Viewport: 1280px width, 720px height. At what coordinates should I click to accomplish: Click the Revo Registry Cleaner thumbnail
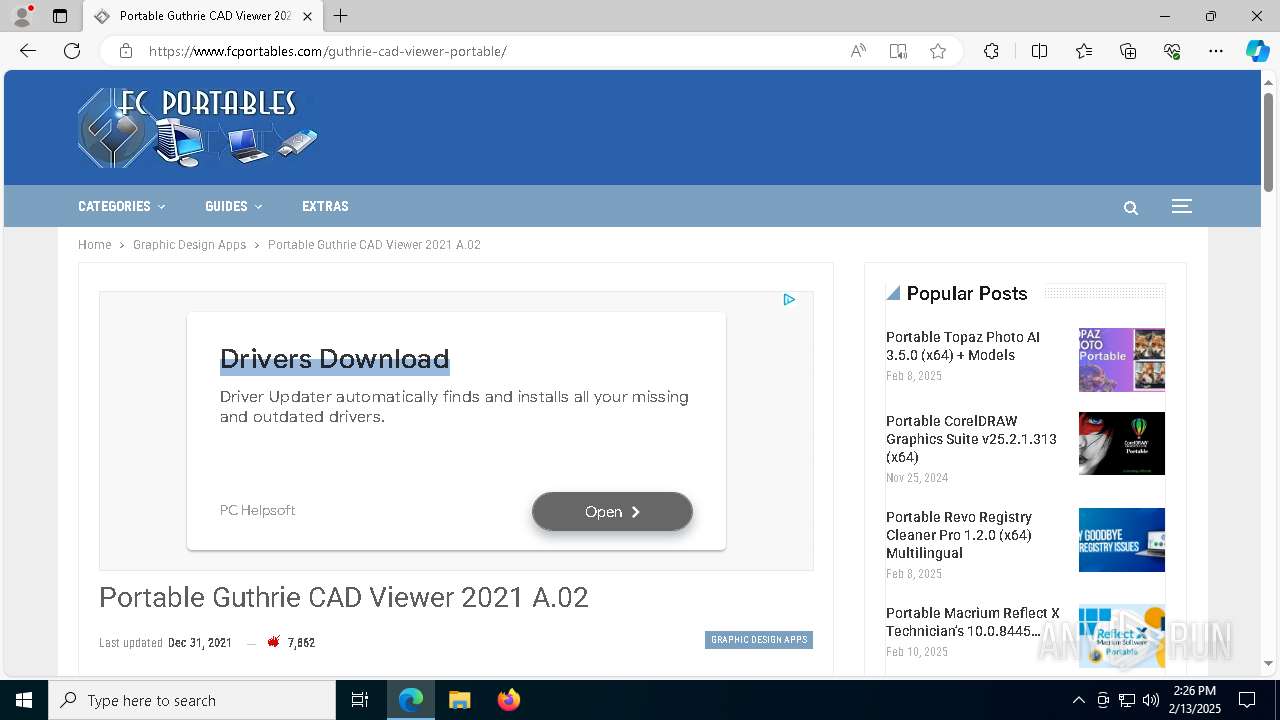click(x=1122, y=540)
